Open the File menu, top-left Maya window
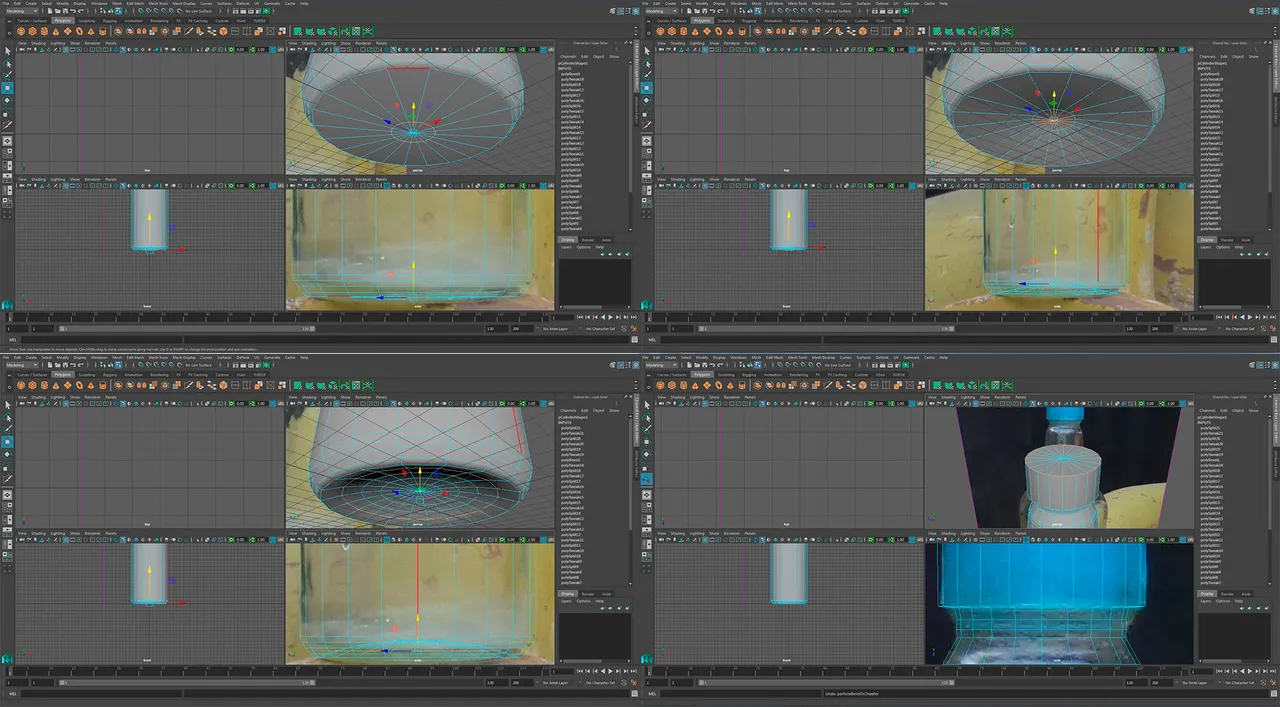This screenshot has width=1280, height=707. click(5, 4)
